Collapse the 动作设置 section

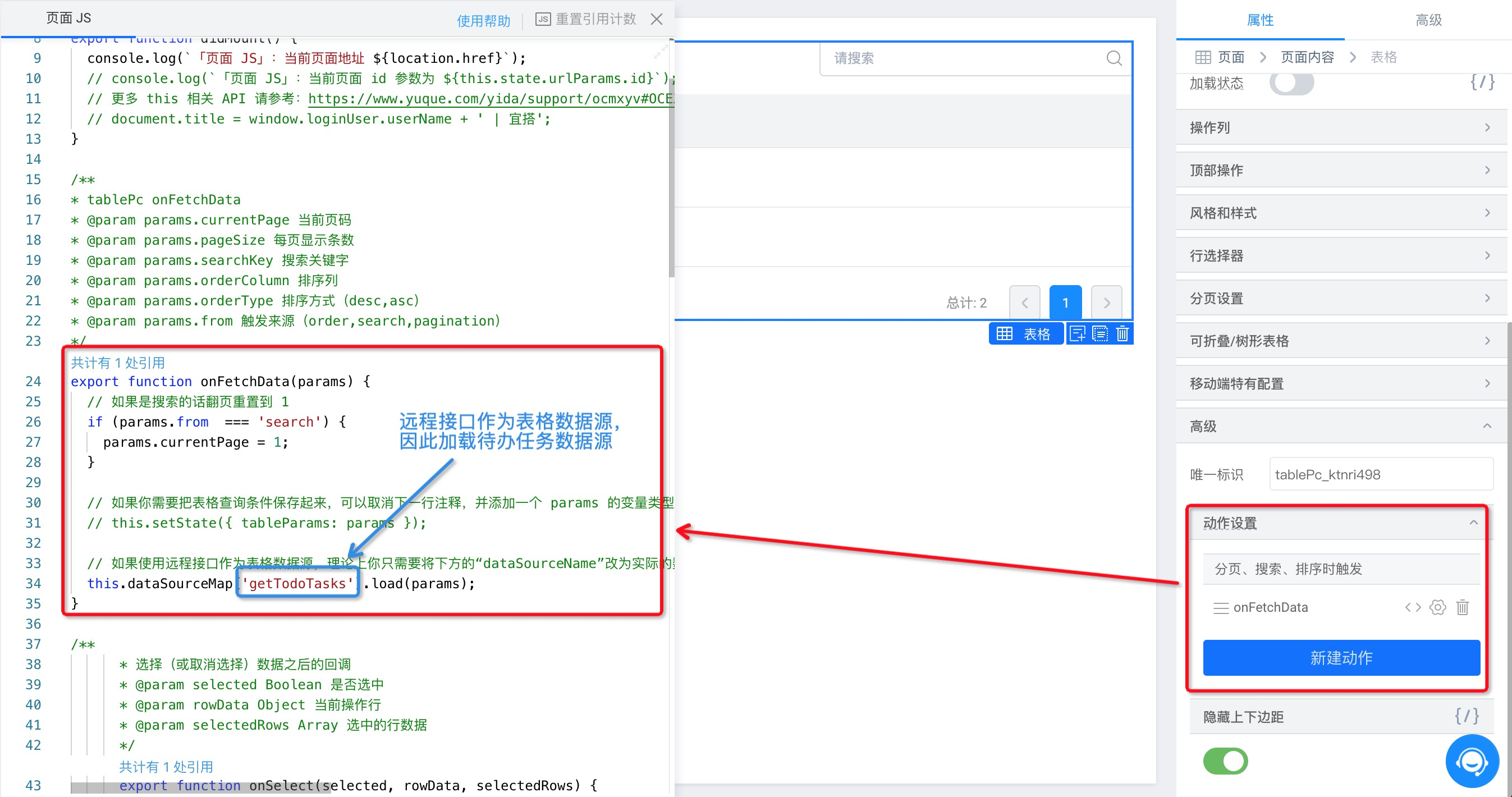click(x=1341, y=523)
